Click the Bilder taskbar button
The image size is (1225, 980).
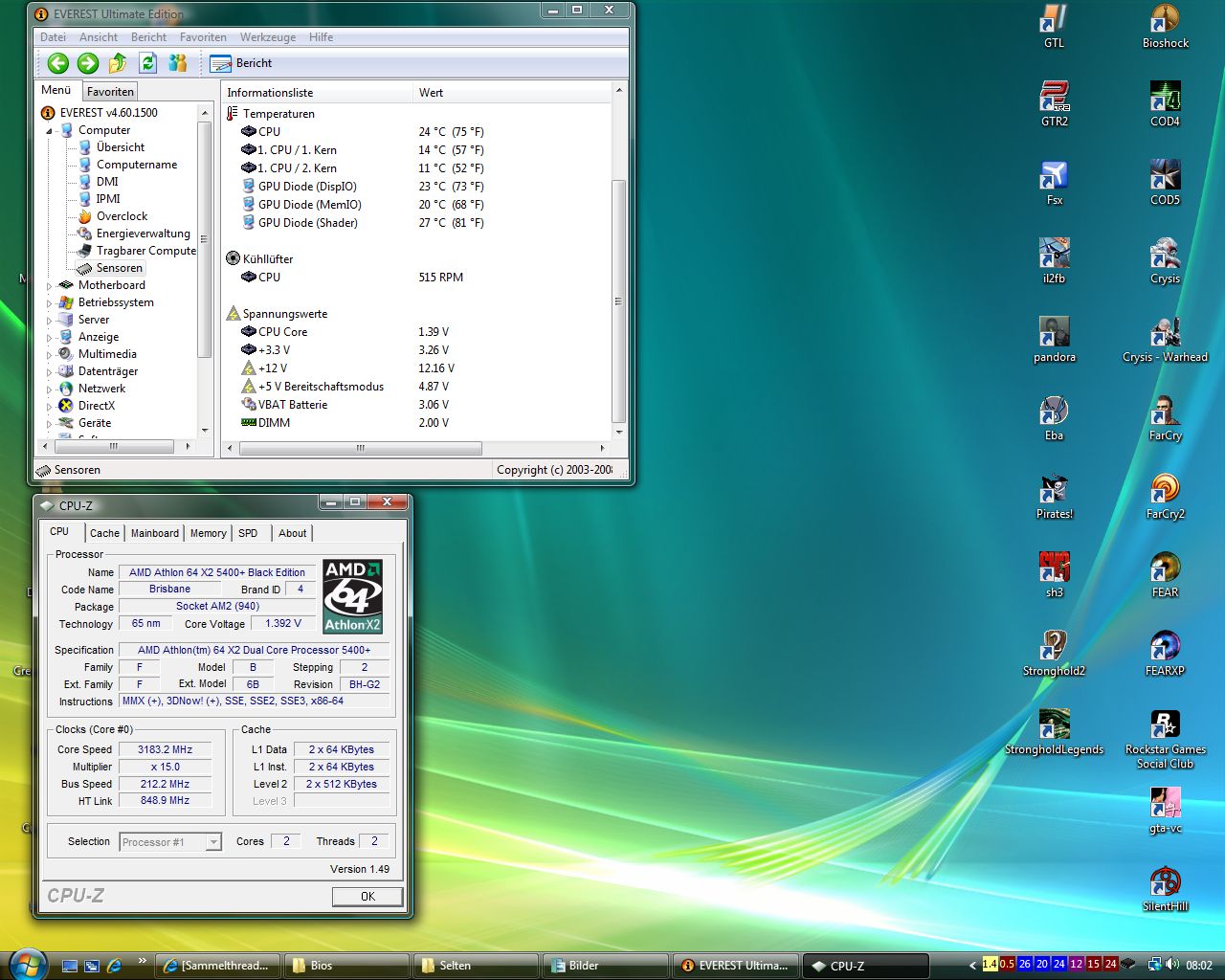[x=605, y=966]
